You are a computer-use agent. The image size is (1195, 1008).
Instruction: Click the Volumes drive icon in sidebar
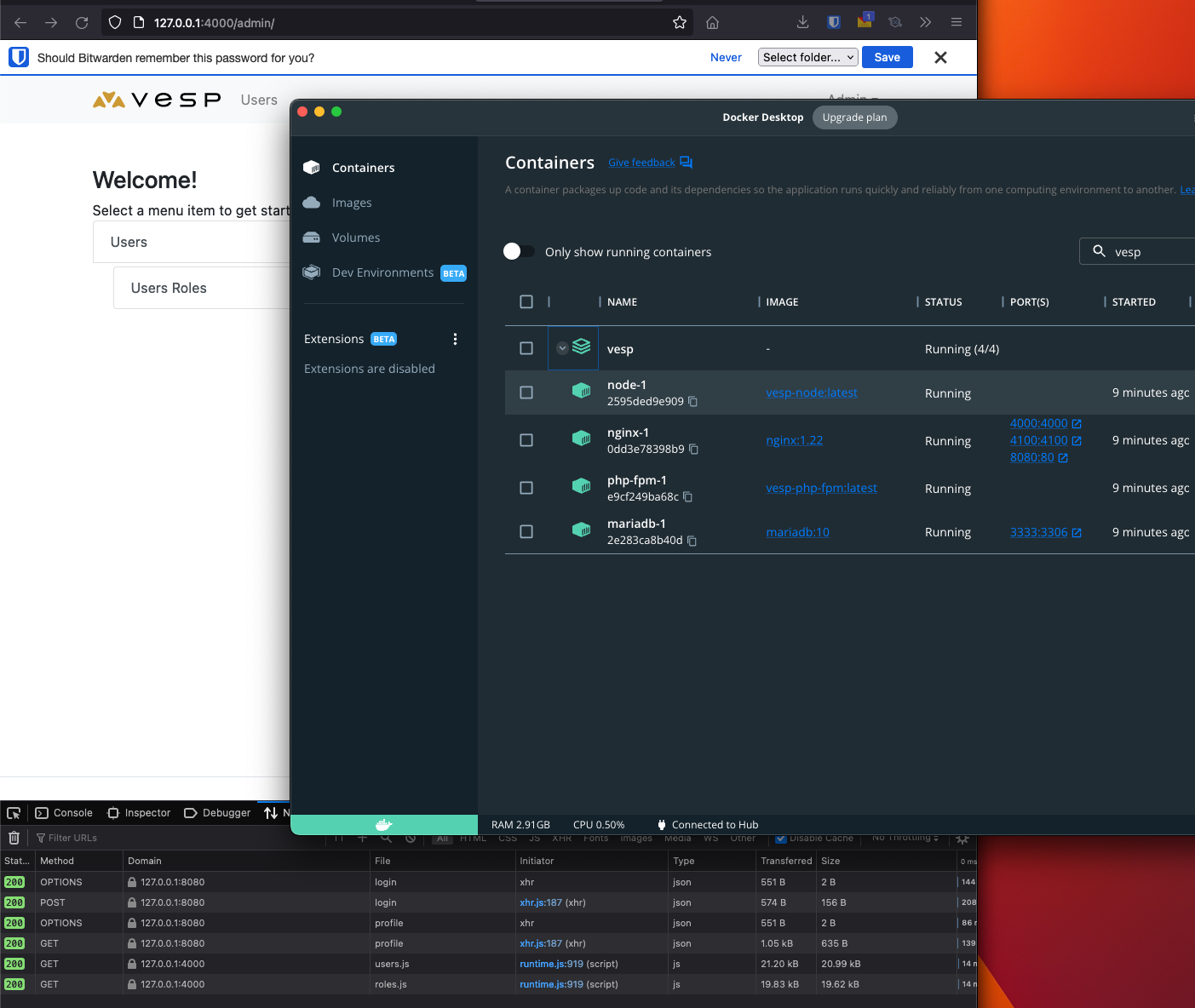point(312,238)
